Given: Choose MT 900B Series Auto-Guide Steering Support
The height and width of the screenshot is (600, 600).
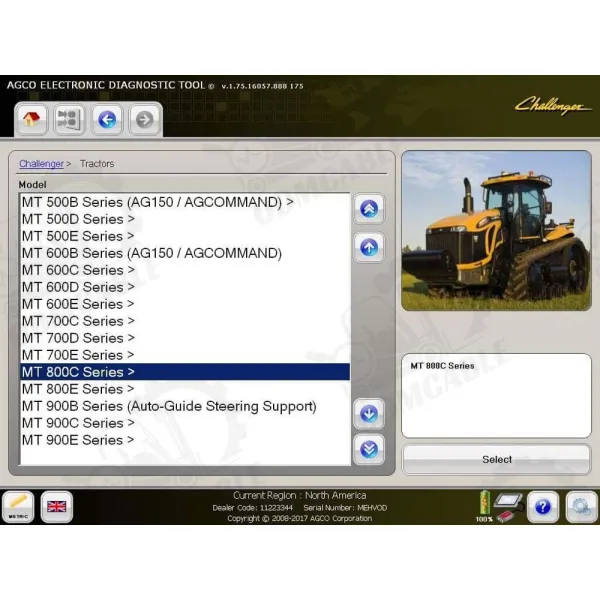Looking at the screenshot, I should tap(169, 406).
